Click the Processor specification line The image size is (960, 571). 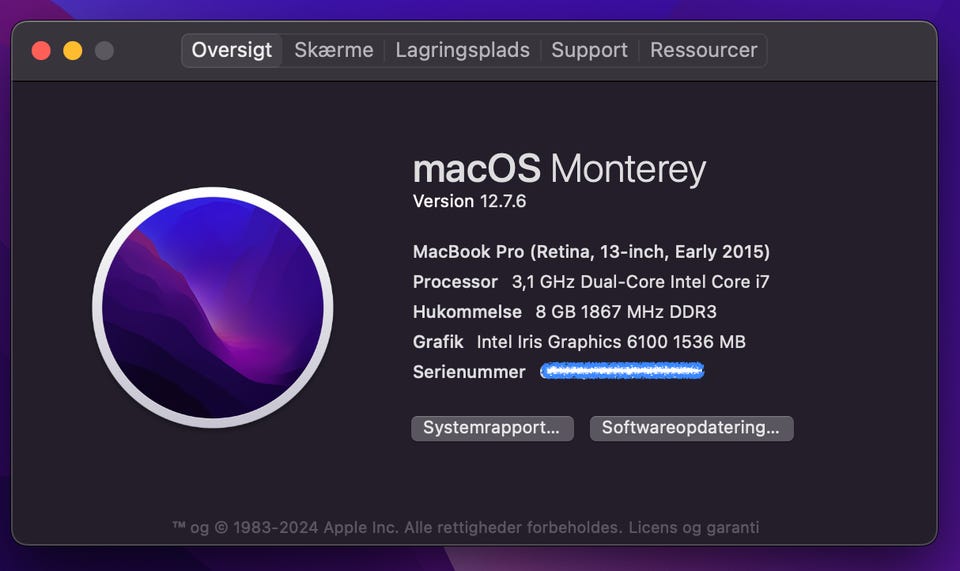tap(591, 282)
